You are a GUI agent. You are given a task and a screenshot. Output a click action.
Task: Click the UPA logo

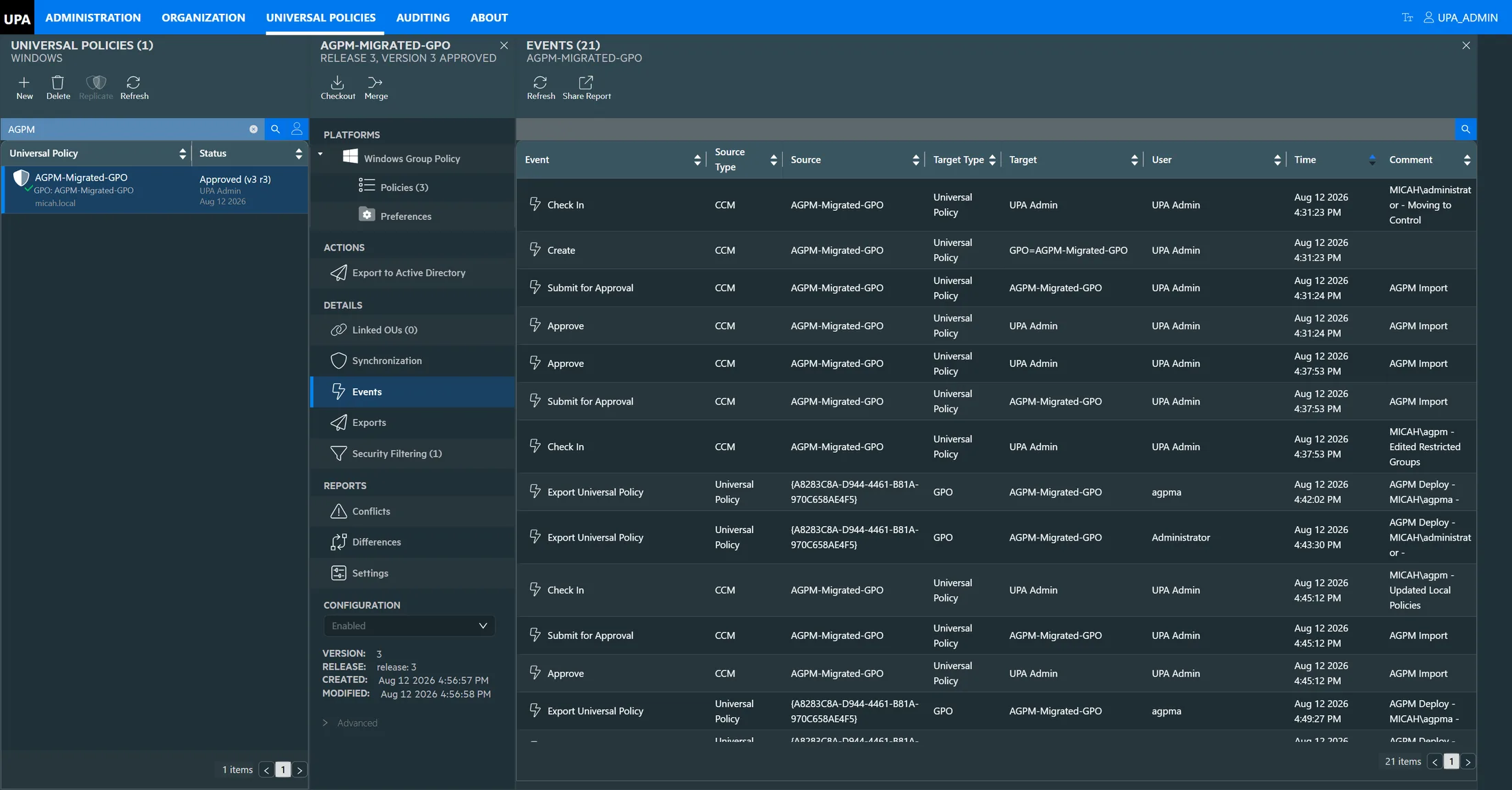click(17, 18)
